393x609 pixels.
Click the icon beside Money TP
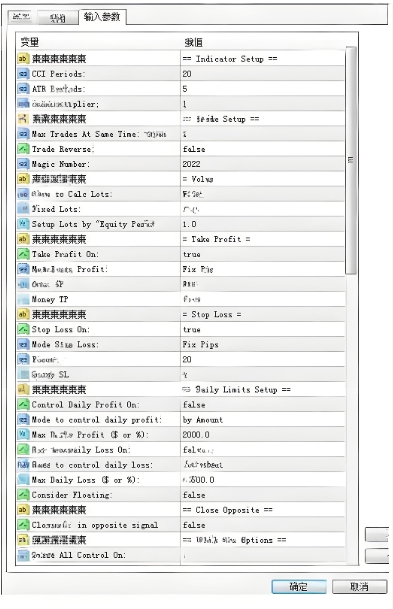pyautogui.click(x=23, y=299)
